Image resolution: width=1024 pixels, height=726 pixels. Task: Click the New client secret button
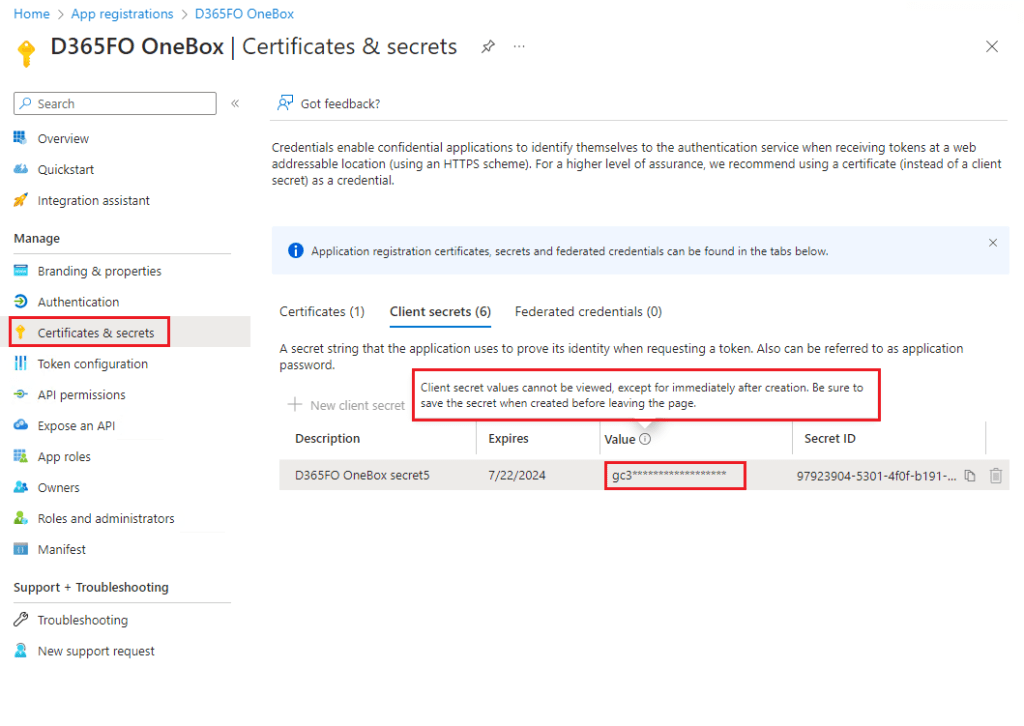coord(345,405)
